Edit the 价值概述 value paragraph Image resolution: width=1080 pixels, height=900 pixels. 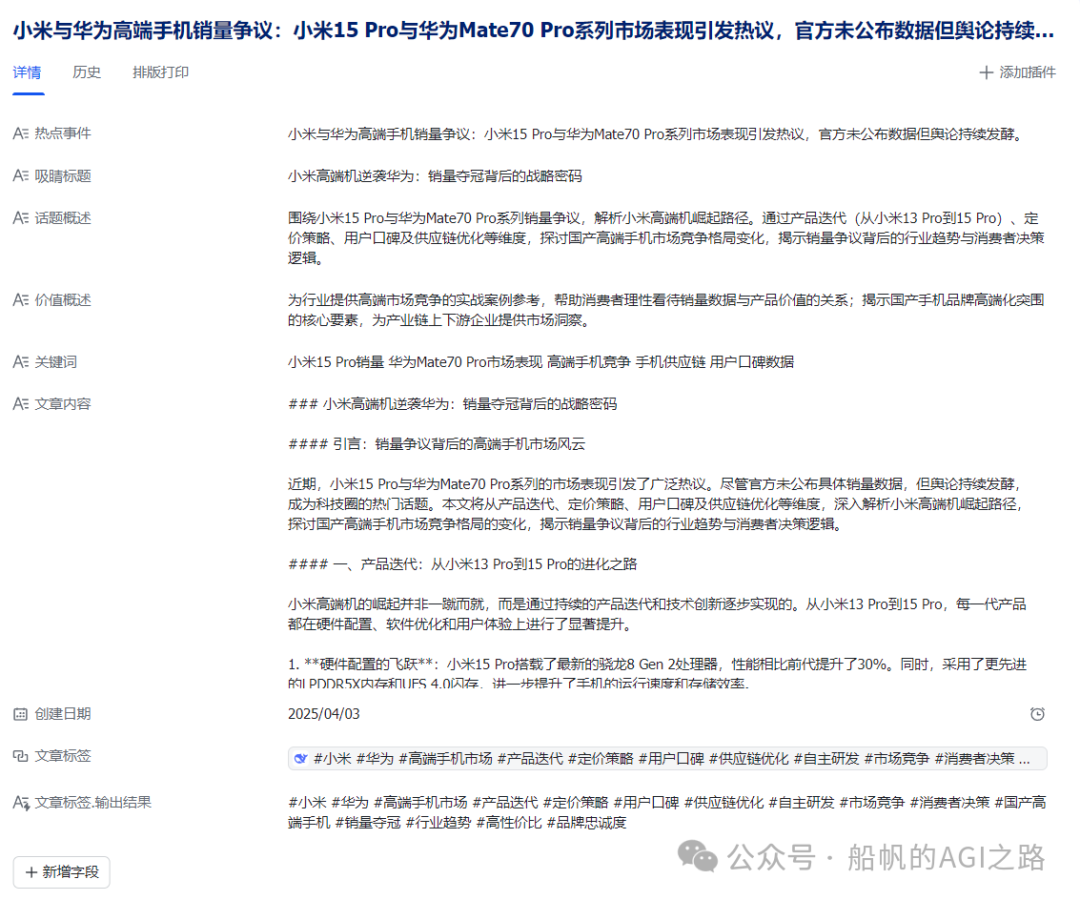point(666,310)
